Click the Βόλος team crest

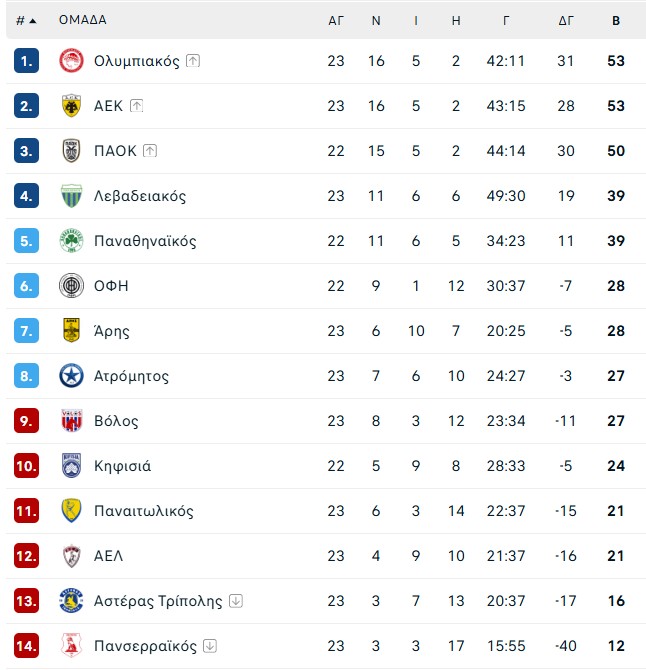pyautogui.click(x=71, y=421)
